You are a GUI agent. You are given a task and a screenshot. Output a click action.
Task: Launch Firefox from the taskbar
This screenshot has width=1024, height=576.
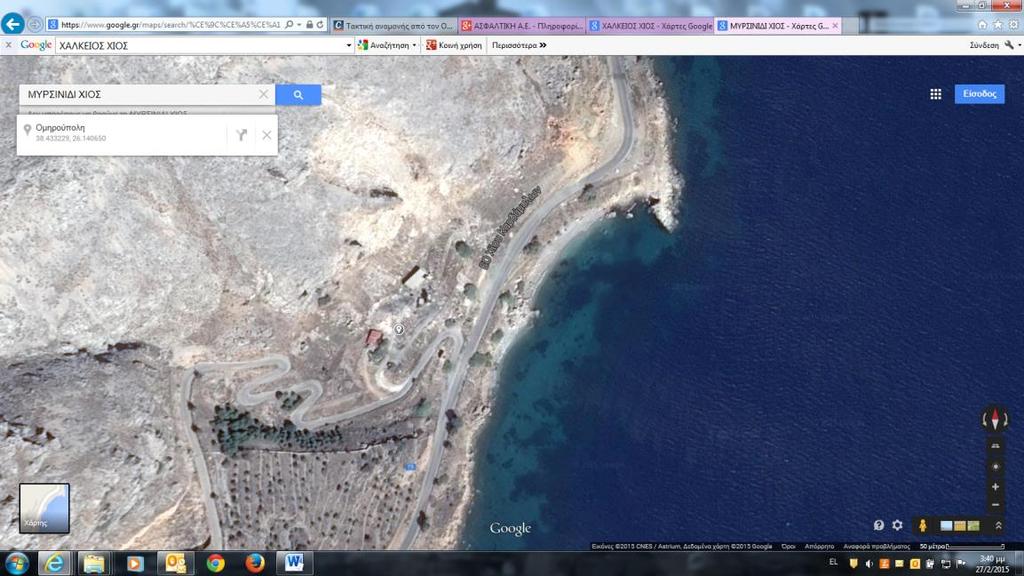point(255,563)
